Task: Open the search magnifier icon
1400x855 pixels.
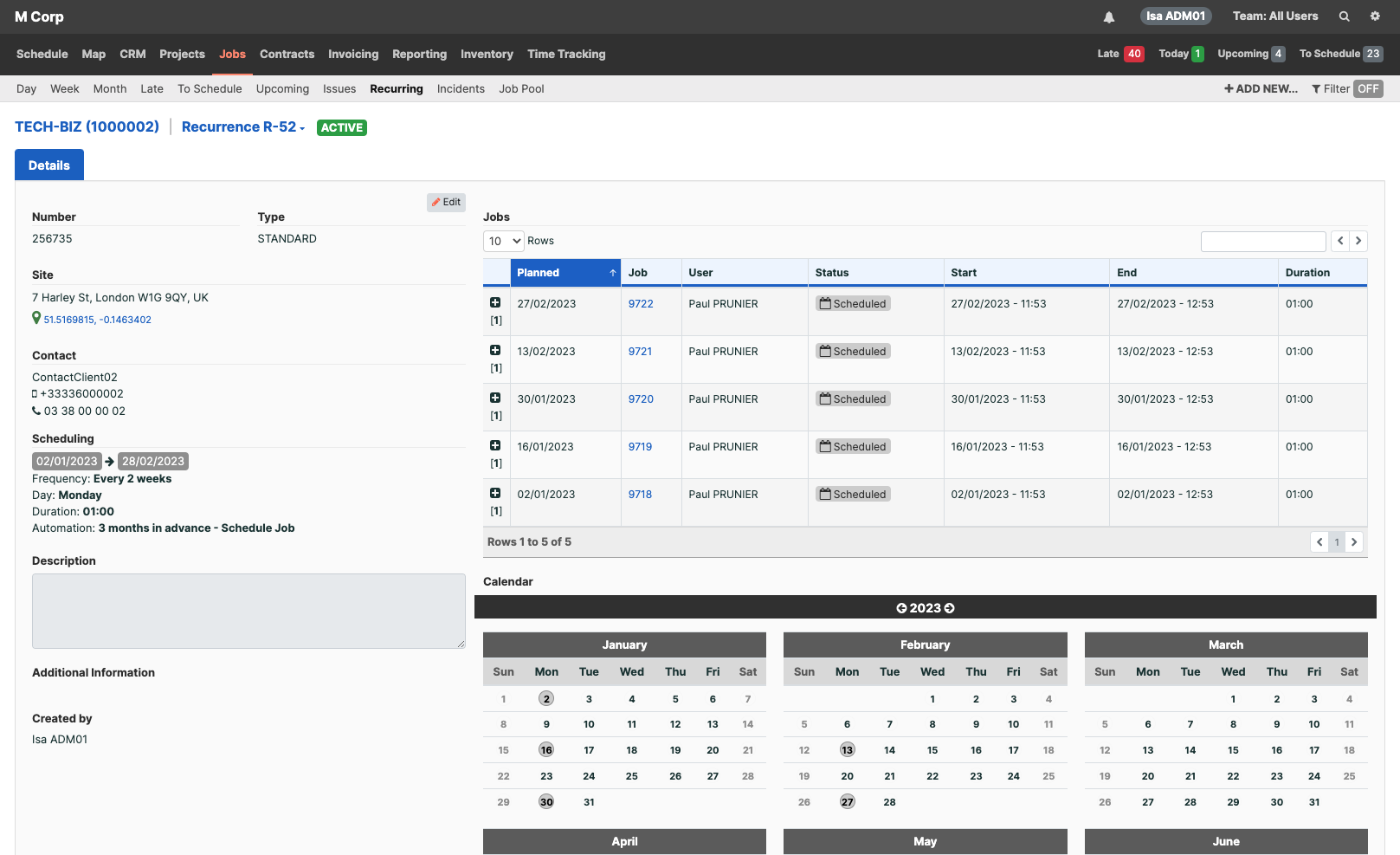Action: [x=1345, y=16]
